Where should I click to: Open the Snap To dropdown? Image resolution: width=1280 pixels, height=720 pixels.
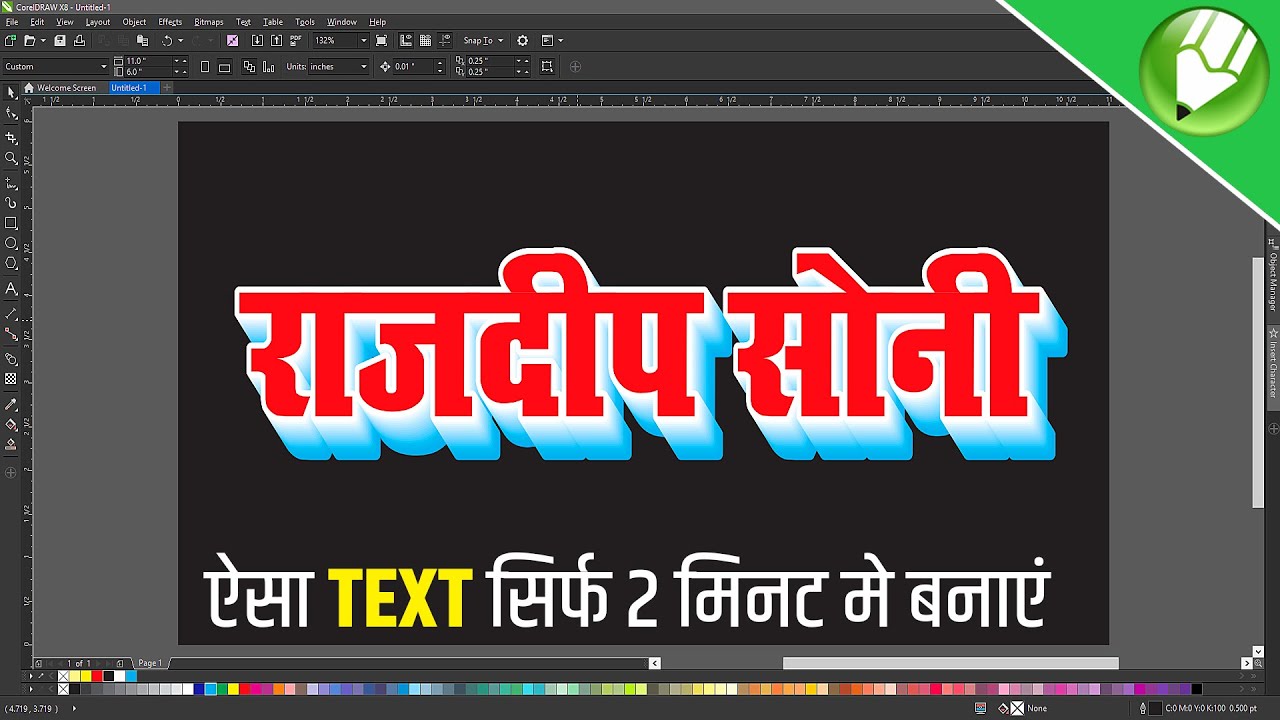[483, 41]
